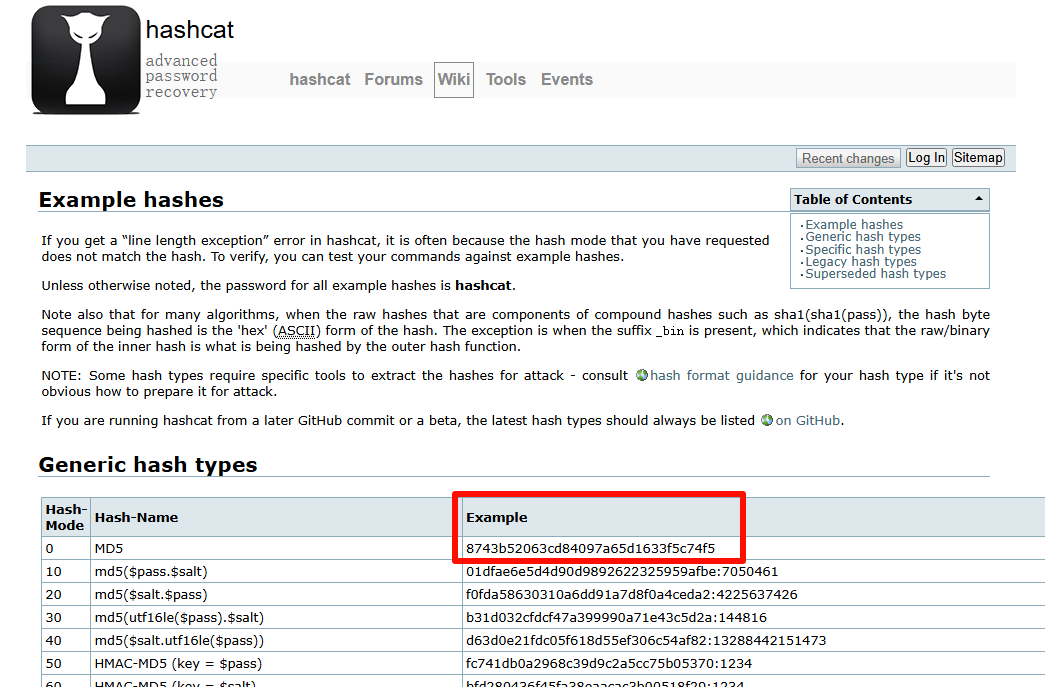Jump to Generic hash types in contents
The image size is (1045, 687).
(863, 237)
